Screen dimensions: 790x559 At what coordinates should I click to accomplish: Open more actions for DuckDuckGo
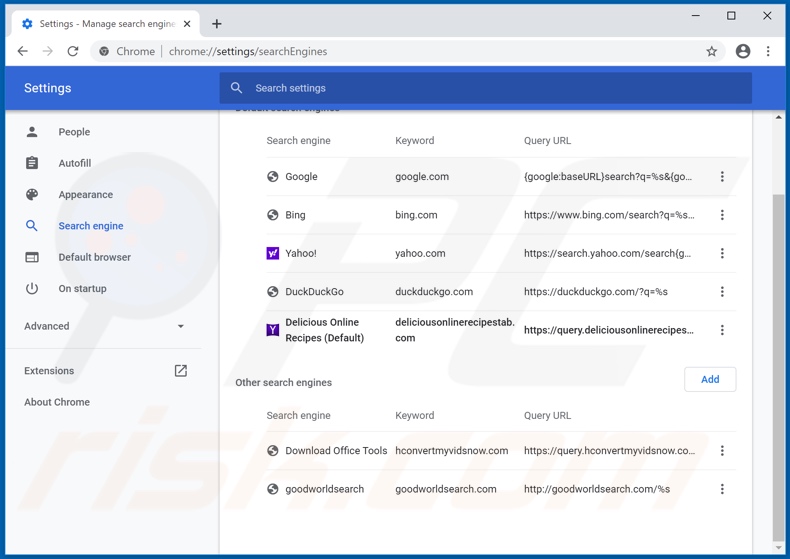tap(722, 292)
